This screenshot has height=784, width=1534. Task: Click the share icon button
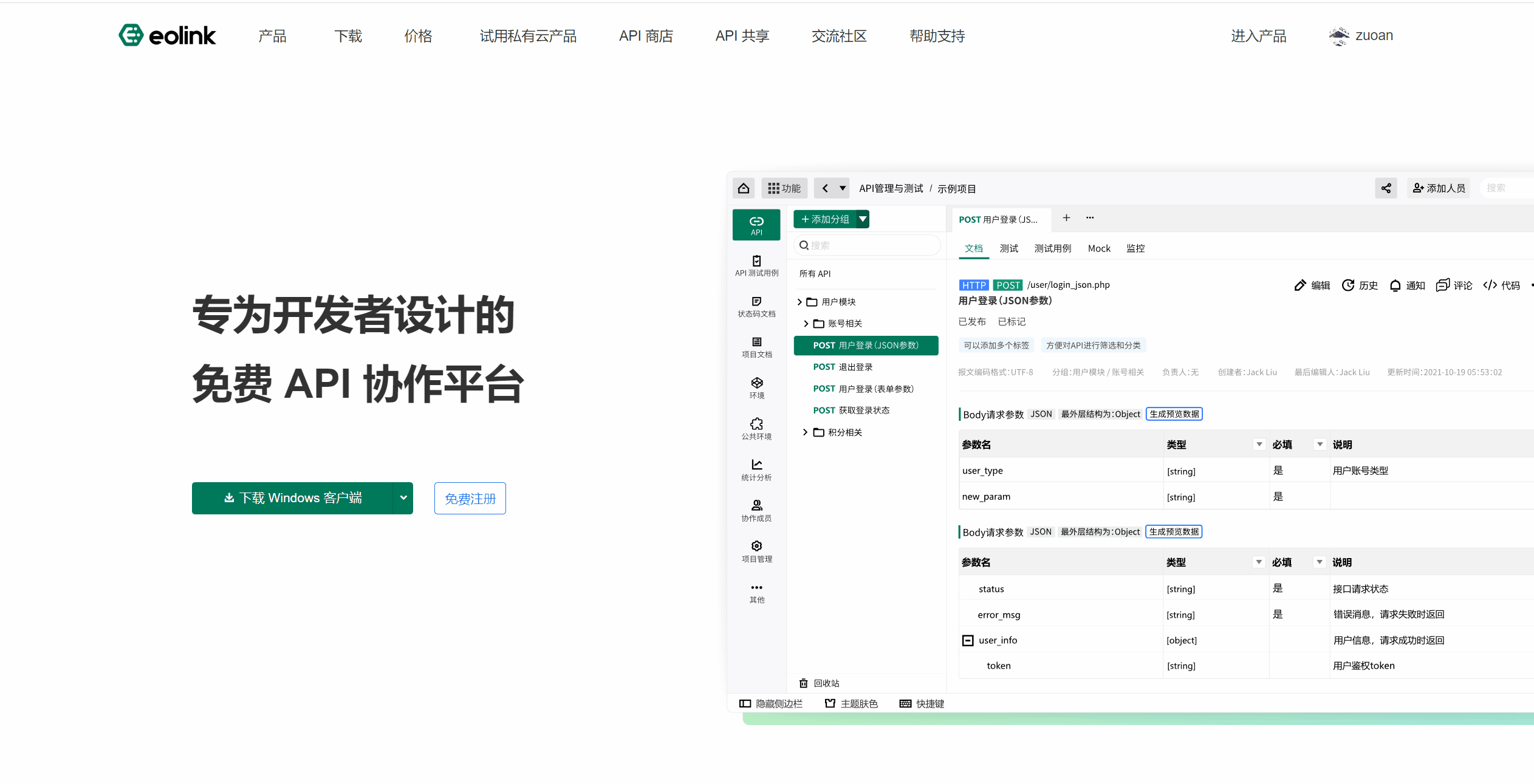click(1386, 188)
